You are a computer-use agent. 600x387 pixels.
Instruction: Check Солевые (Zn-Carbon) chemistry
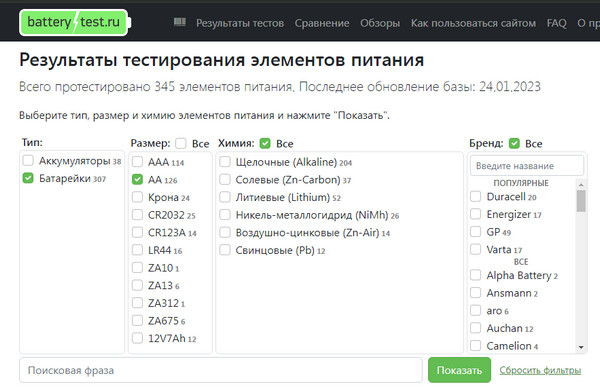225,179
